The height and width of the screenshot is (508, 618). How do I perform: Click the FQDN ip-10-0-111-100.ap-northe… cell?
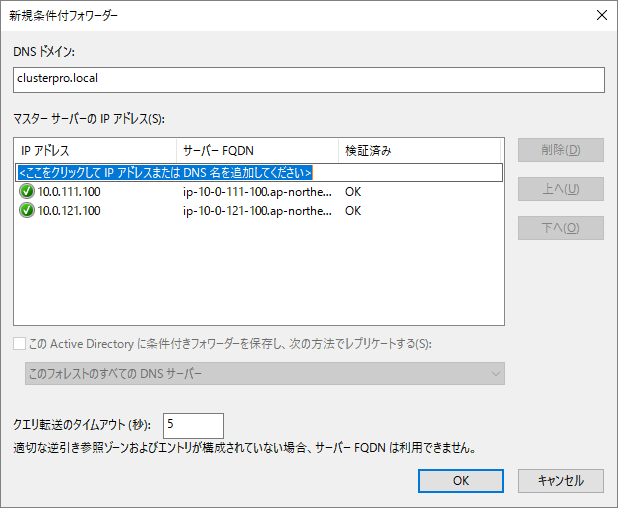pyautogui.click(x=257, y=191)
